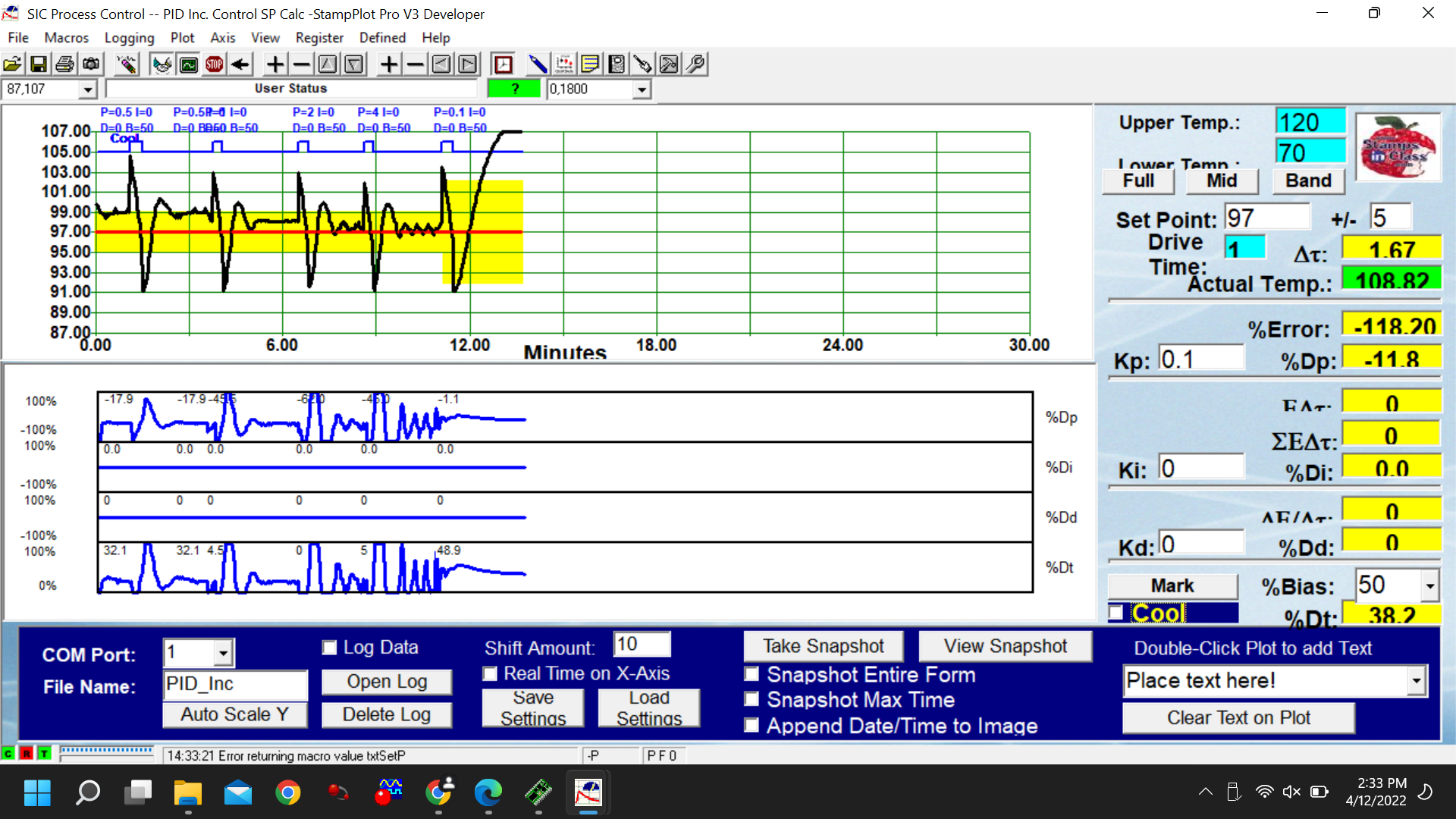
Task: Click the clear plot eraser icon
Action: 127,64
